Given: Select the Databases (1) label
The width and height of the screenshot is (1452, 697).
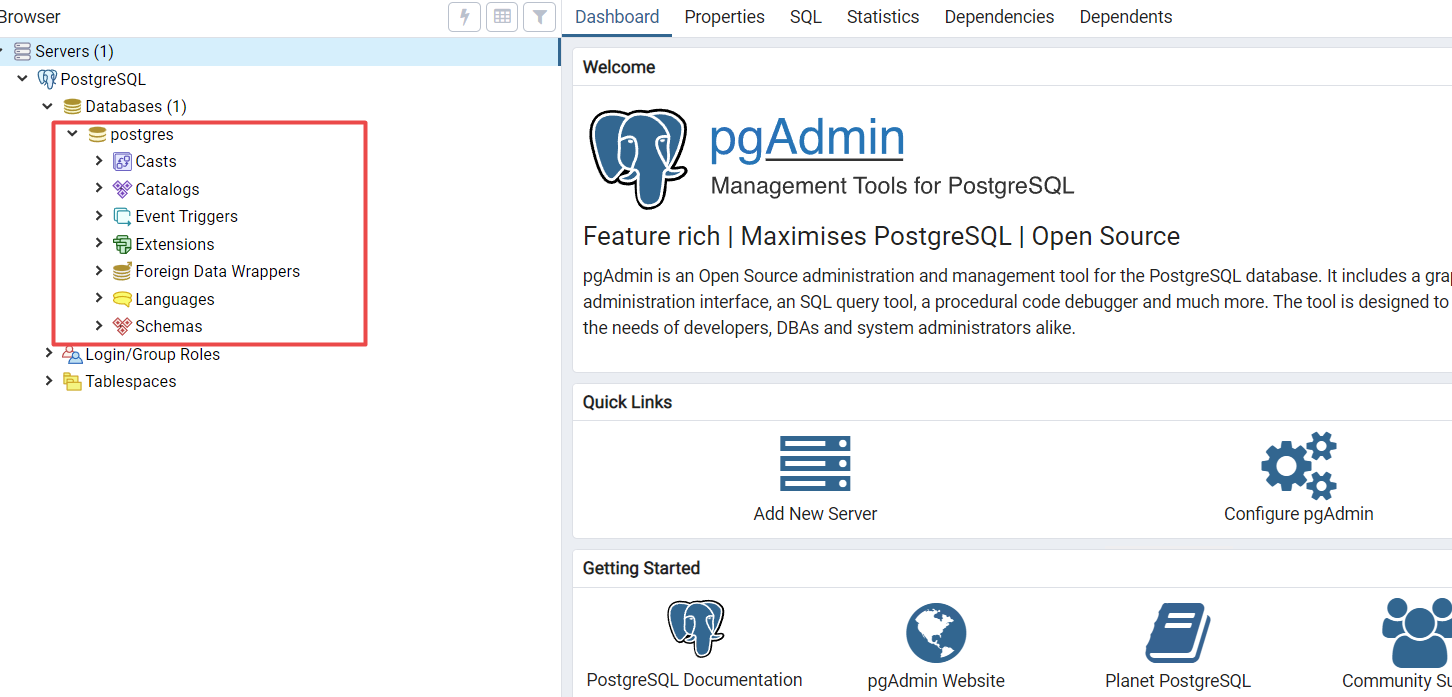Looking at the screenshot, I should [x=136, y=106].
